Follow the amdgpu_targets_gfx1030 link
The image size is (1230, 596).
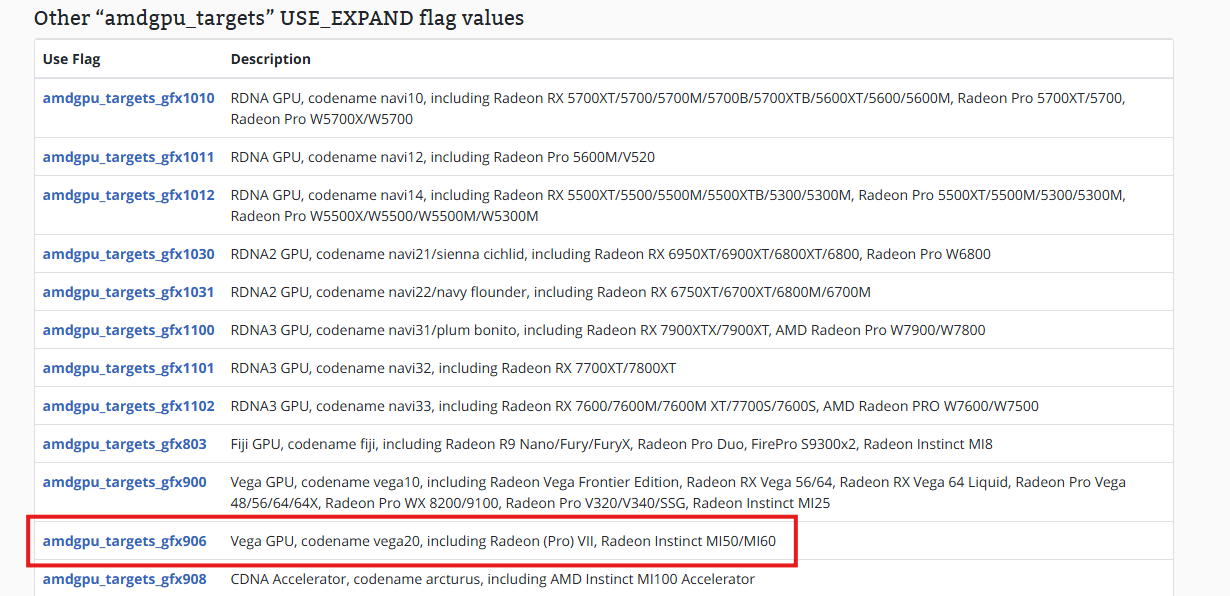(128, 254)
